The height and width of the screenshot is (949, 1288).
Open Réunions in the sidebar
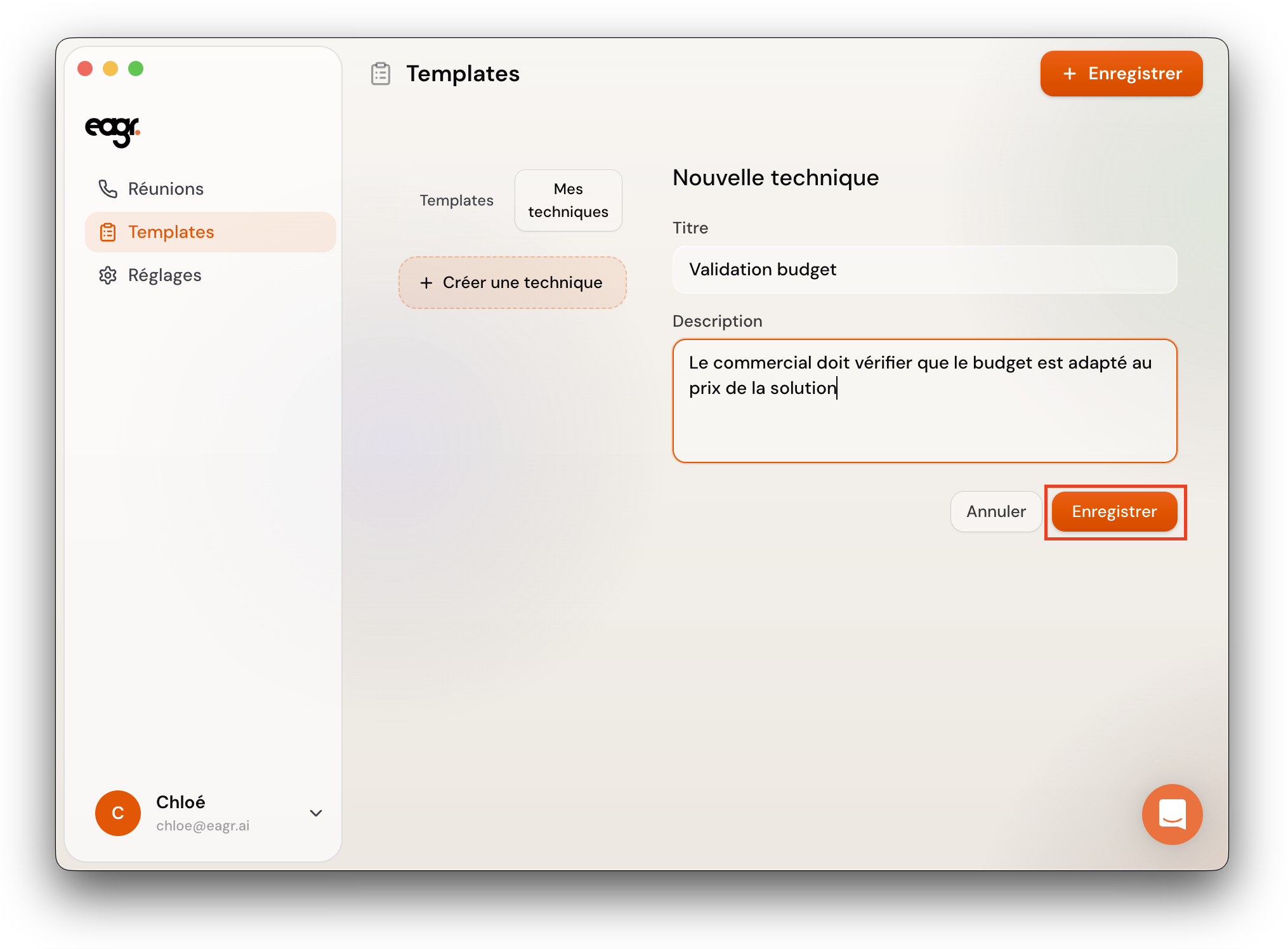click(165, 189)
